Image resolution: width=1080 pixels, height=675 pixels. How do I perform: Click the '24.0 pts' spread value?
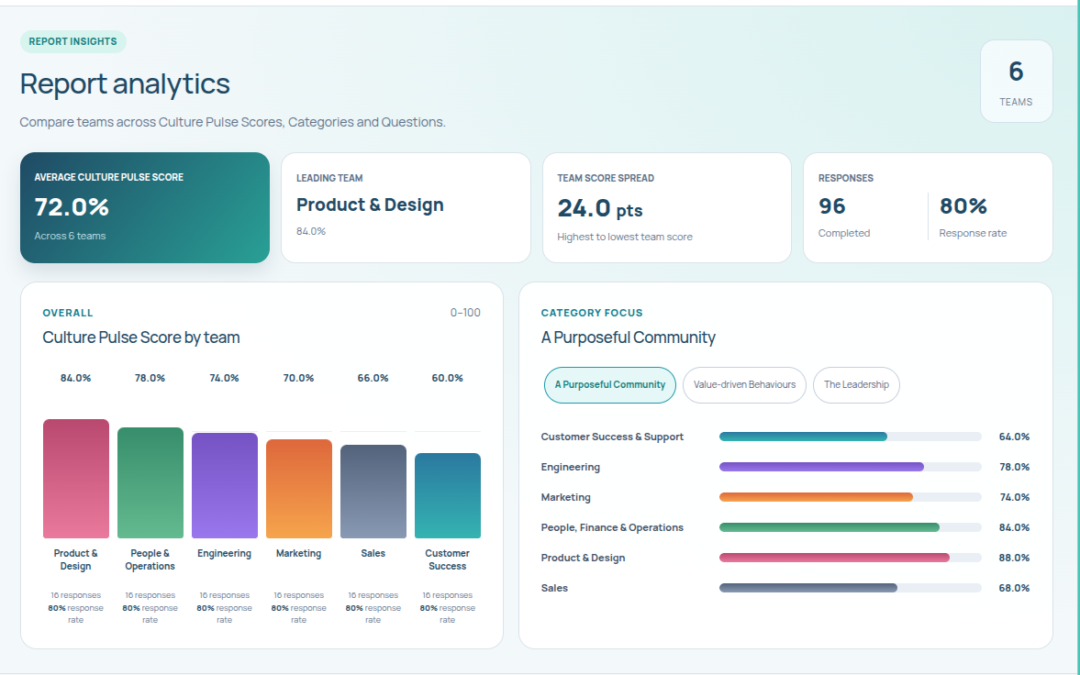[600, 208]
